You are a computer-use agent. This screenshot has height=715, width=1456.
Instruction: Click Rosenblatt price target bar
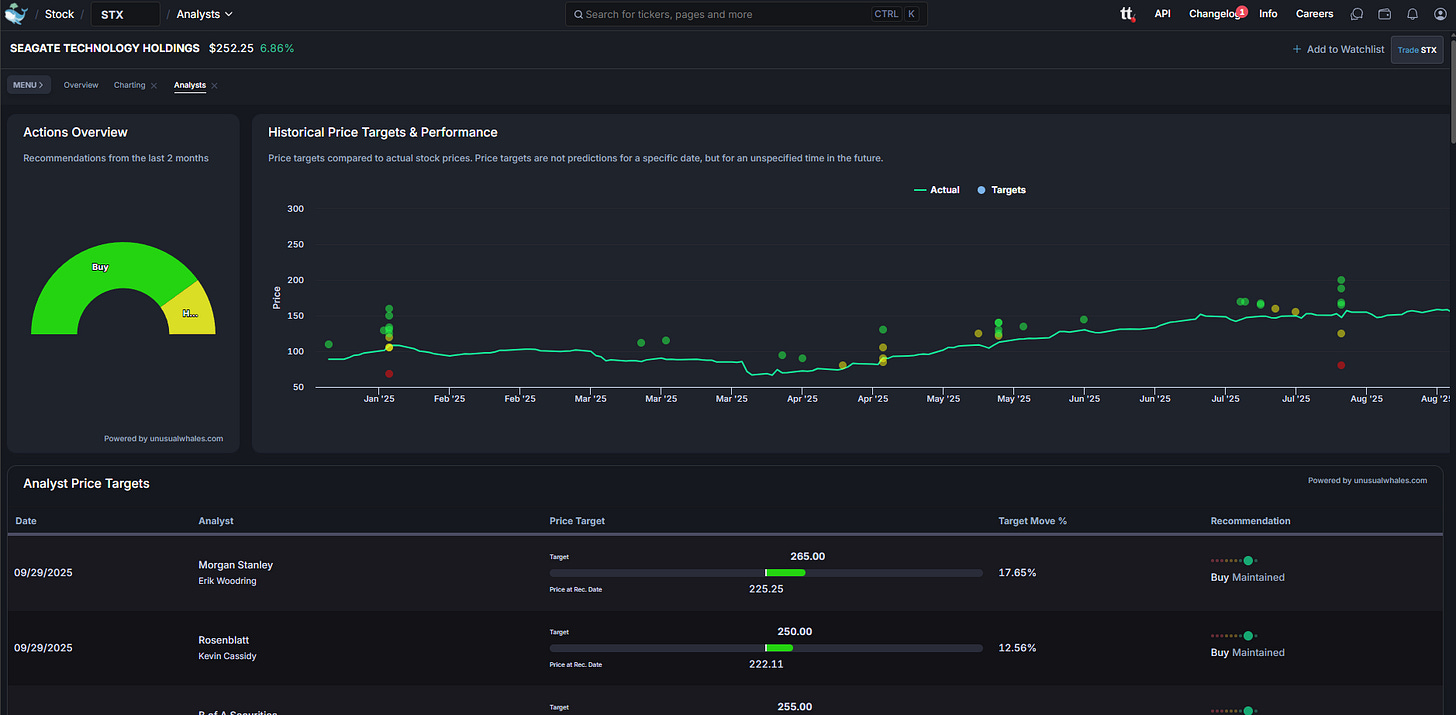pos(765,648)
